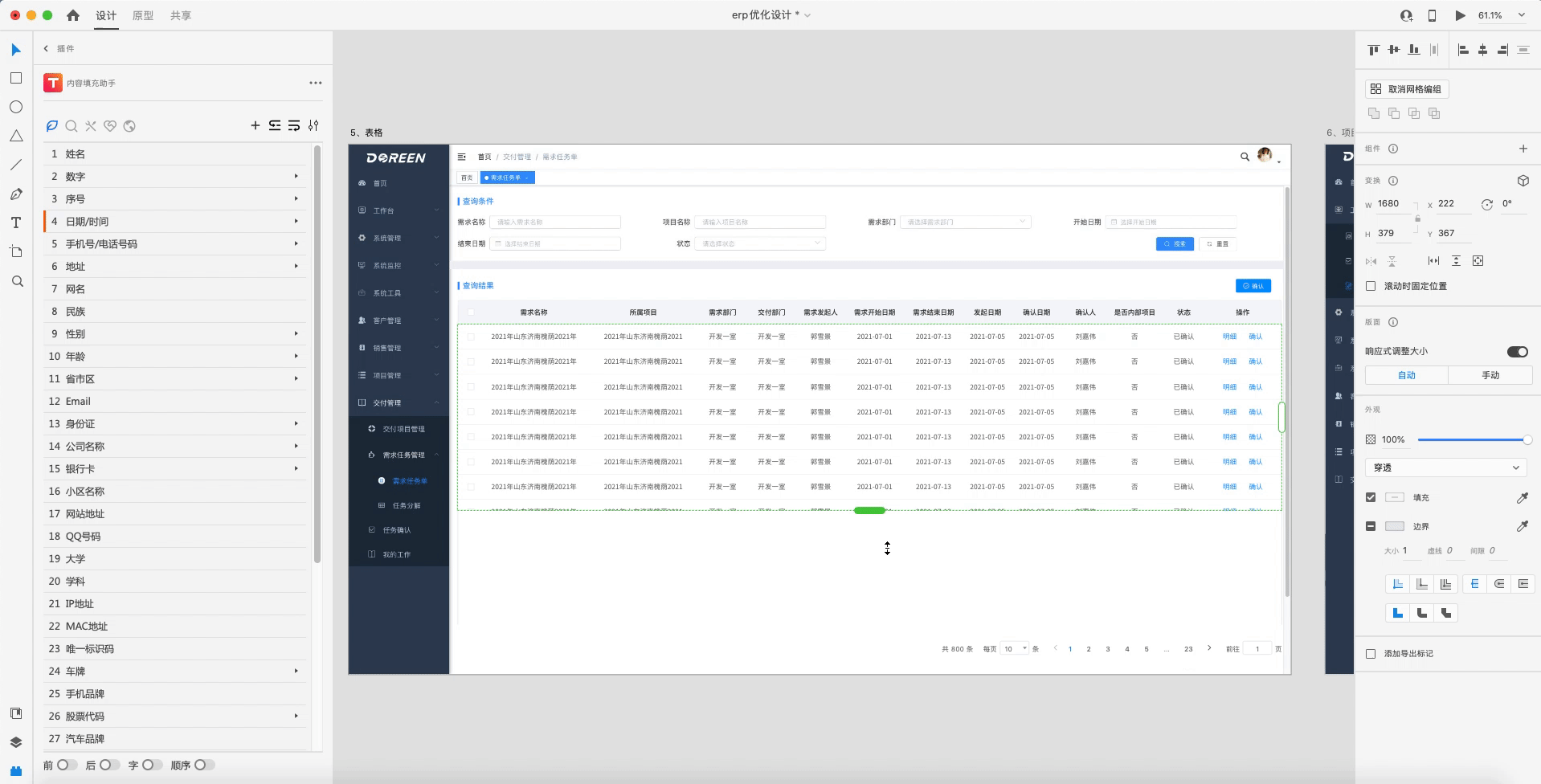Open the fill color swatch

[1395, 498]
